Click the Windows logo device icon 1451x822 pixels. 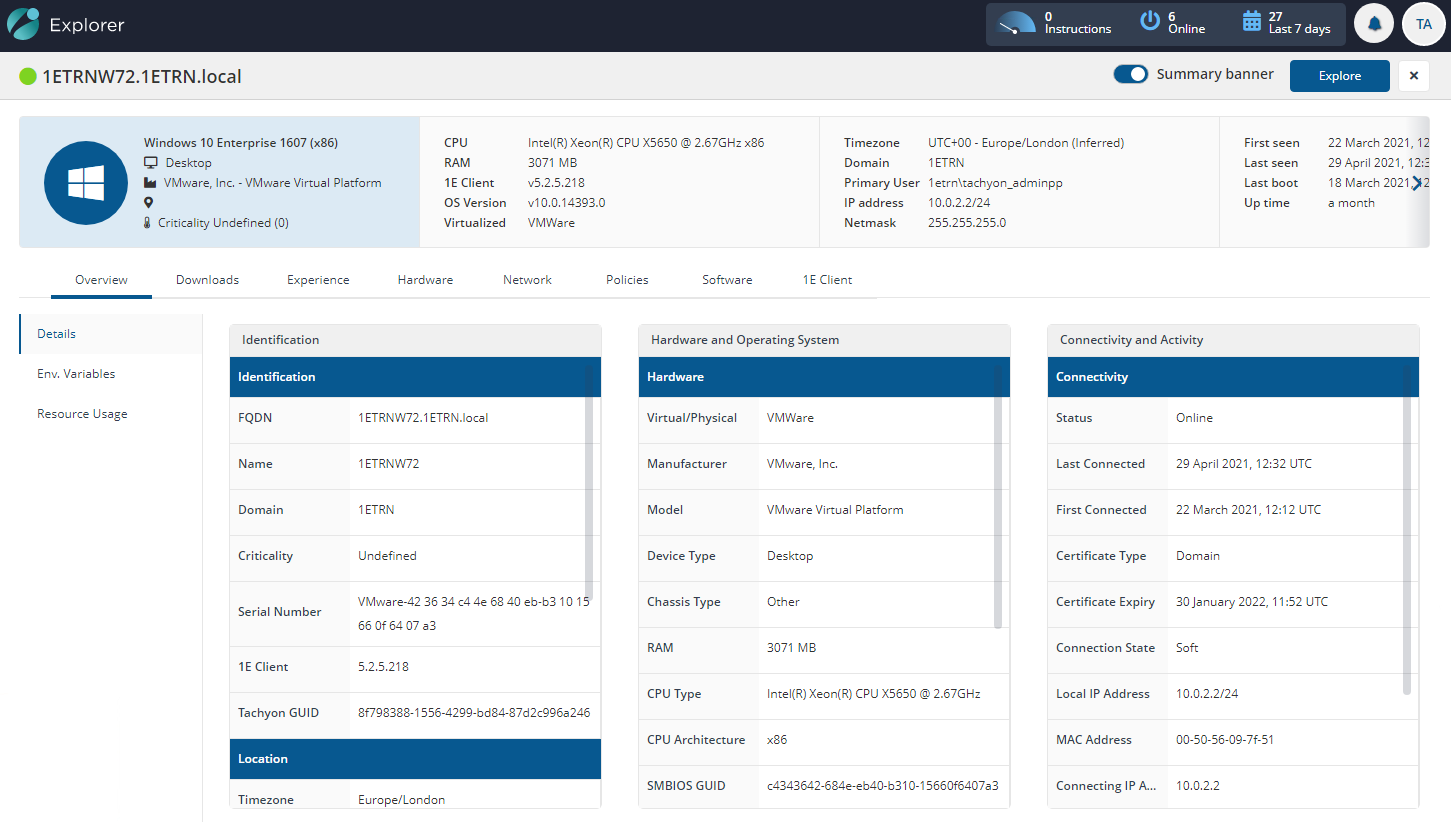point(85,182)
